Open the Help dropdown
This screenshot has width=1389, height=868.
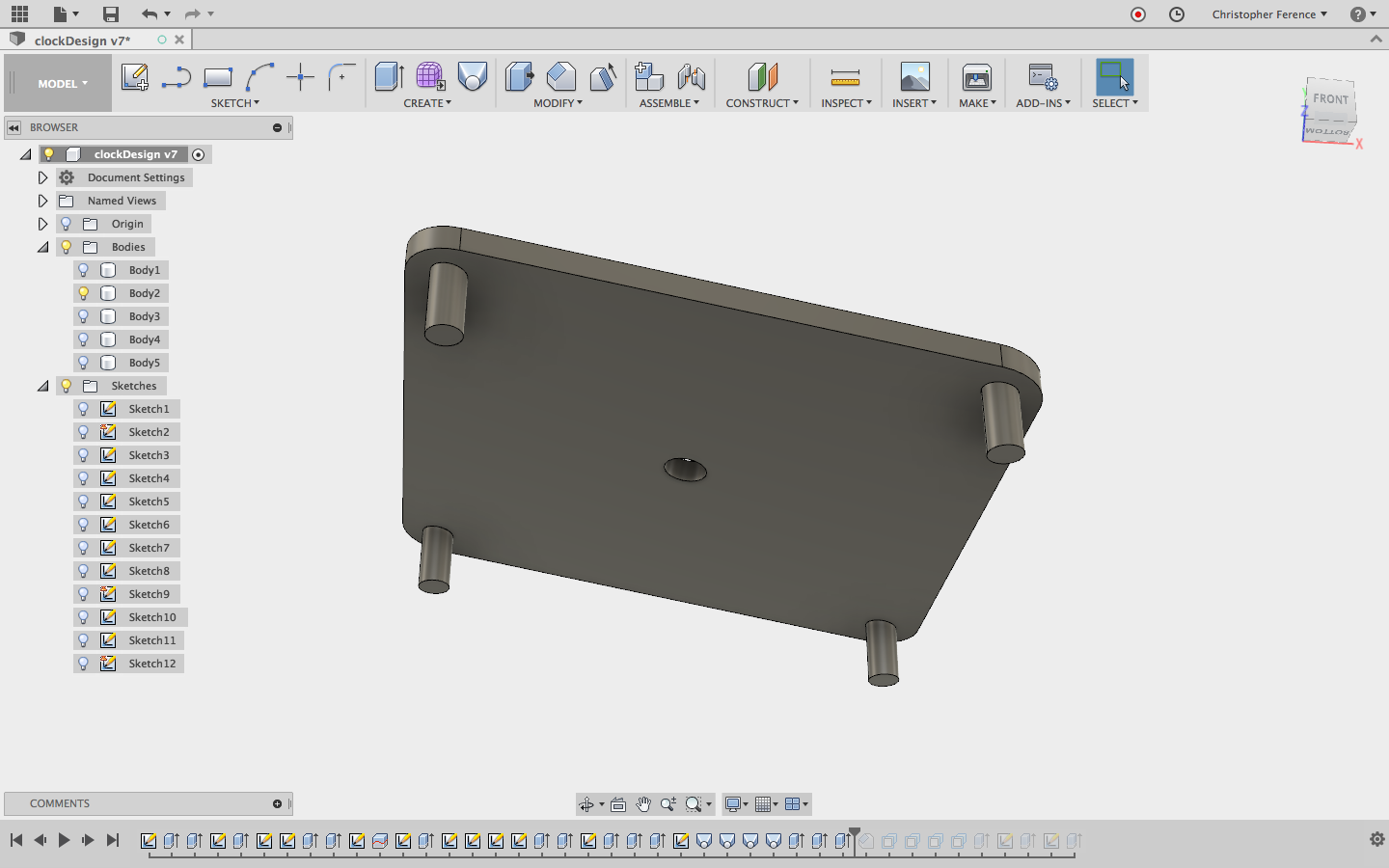1363,14
